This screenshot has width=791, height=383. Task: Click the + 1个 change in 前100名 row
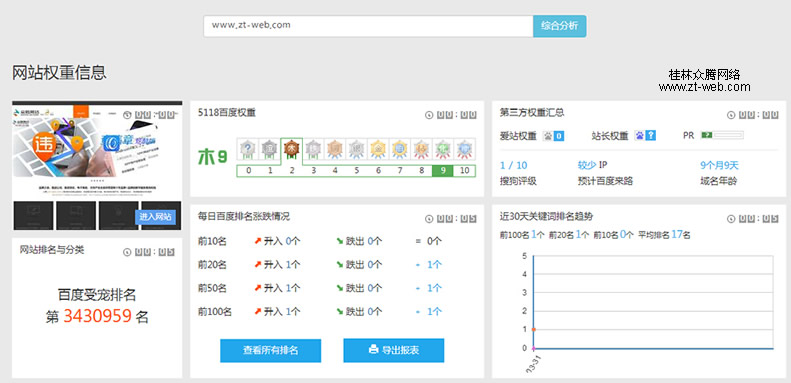(x=429, y=311)
